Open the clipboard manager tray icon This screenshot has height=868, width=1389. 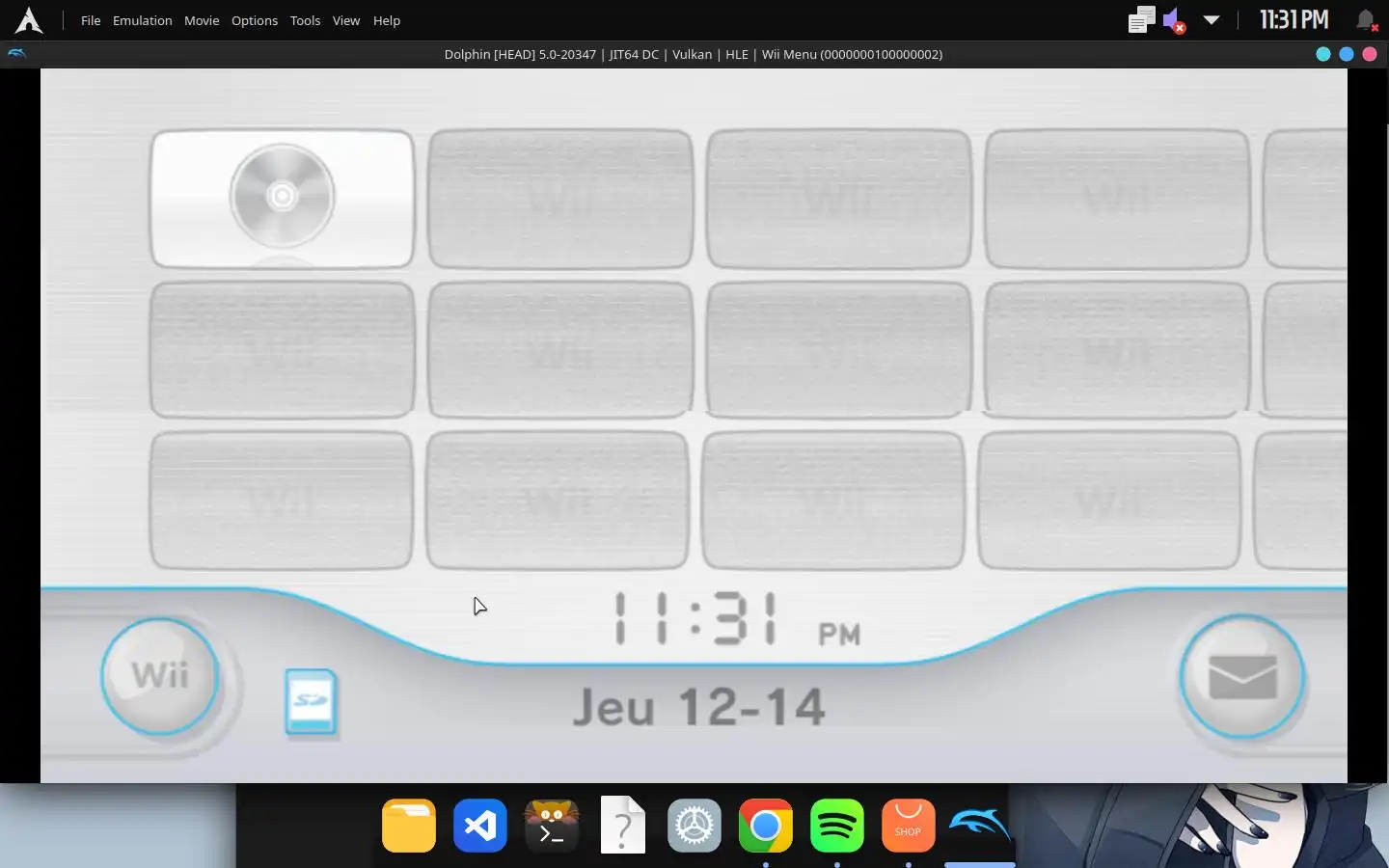pos(1141,20)
